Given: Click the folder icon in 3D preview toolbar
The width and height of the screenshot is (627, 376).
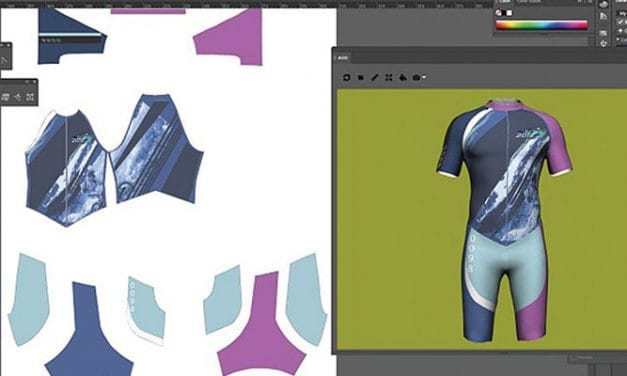Looking at the screenshot, I should click(x=360, y=77).
